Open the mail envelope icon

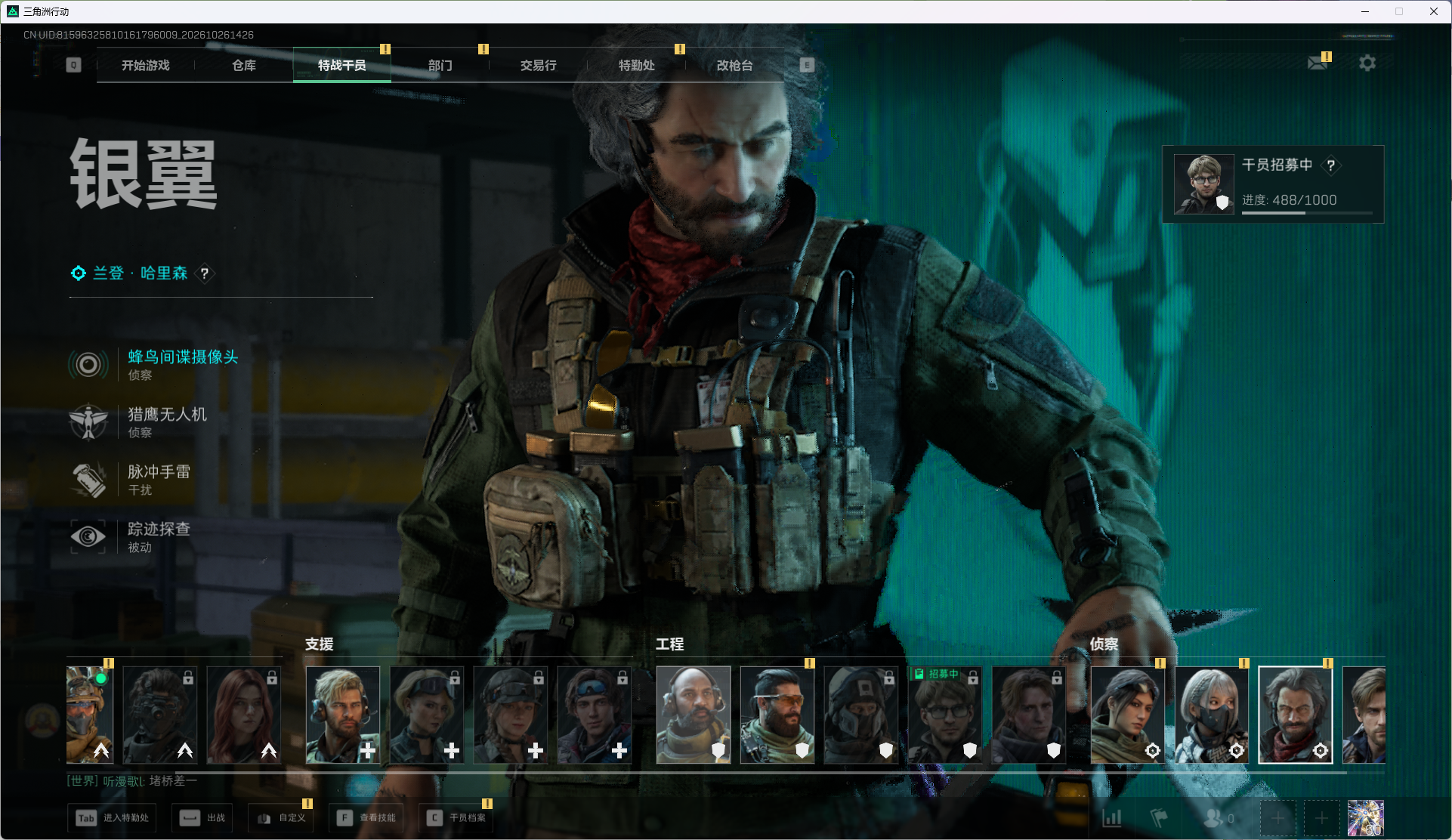click(x=1318, y=63)
